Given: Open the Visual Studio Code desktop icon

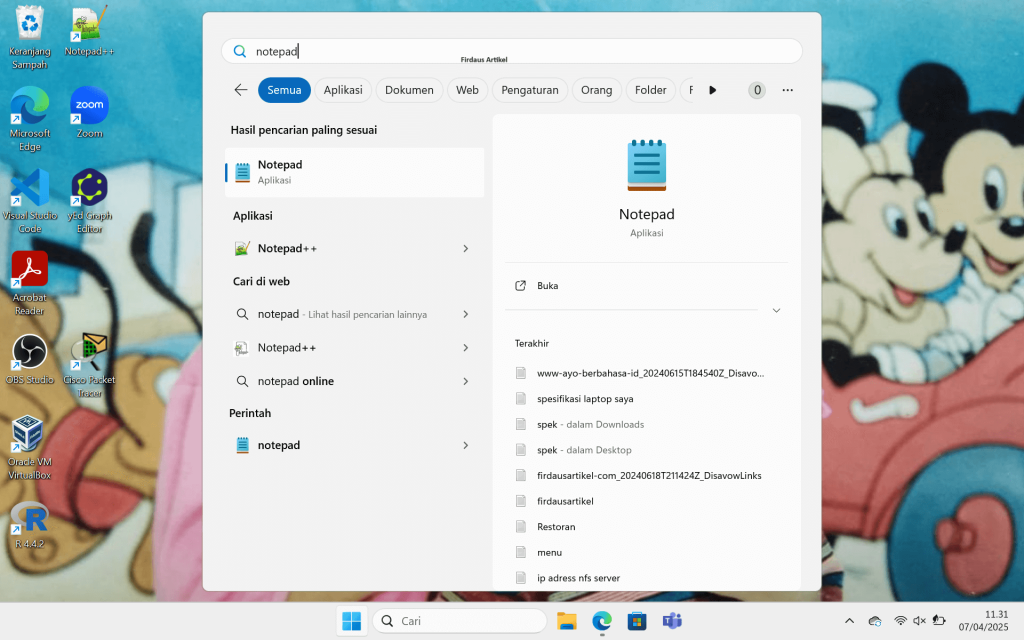Looking at the screenshot, I should point(29,189).
